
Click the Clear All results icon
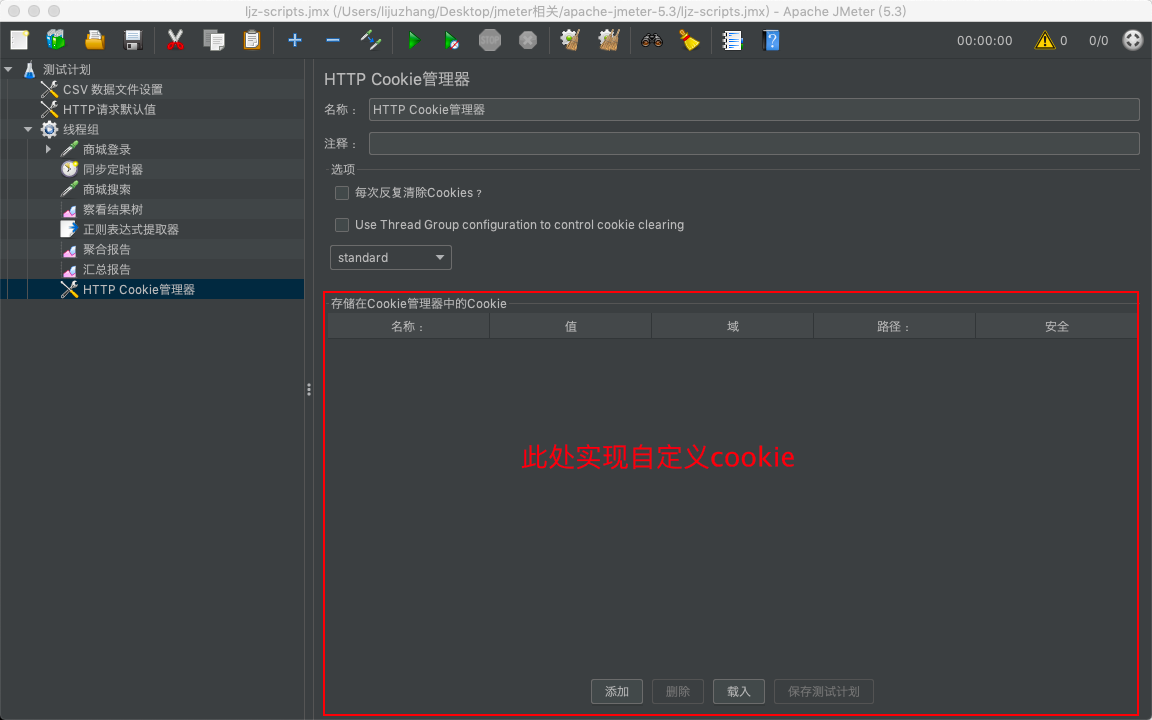609,40
